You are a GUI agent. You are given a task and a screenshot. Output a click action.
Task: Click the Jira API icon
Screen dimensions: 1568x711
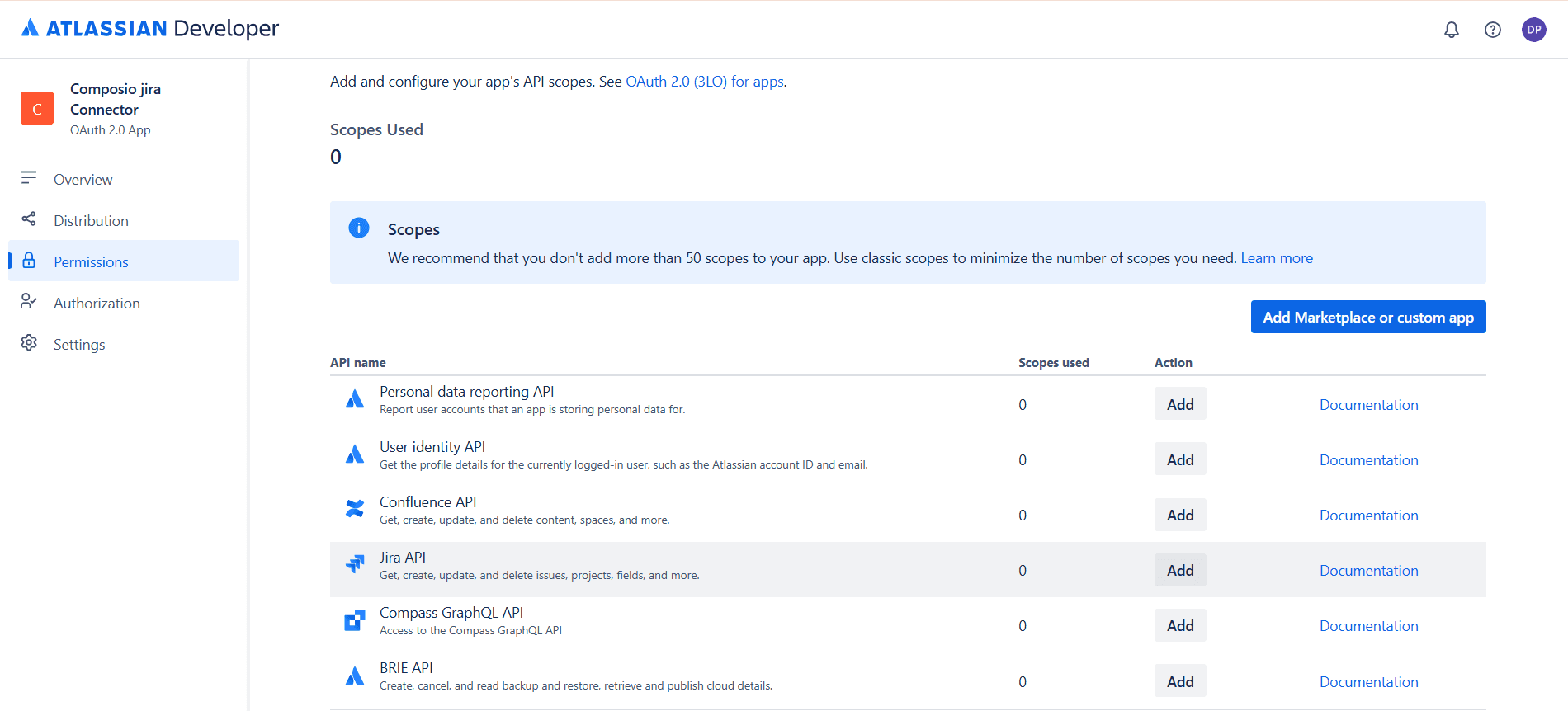click(355, 564)
